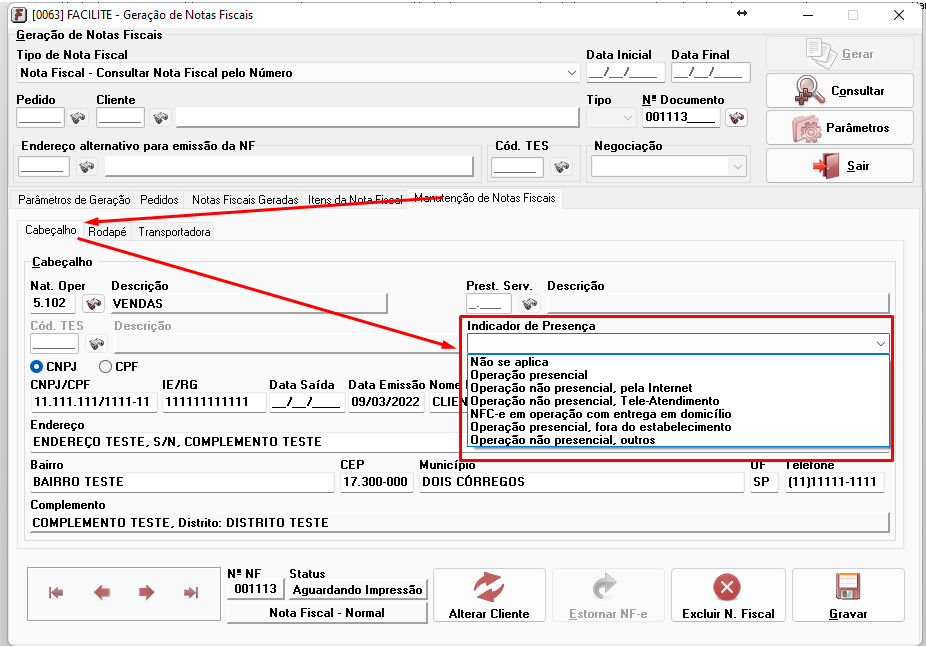Choose 'Operação não presencial, outros'
Screen dimensions: 926x647
[x=678, y=440]
